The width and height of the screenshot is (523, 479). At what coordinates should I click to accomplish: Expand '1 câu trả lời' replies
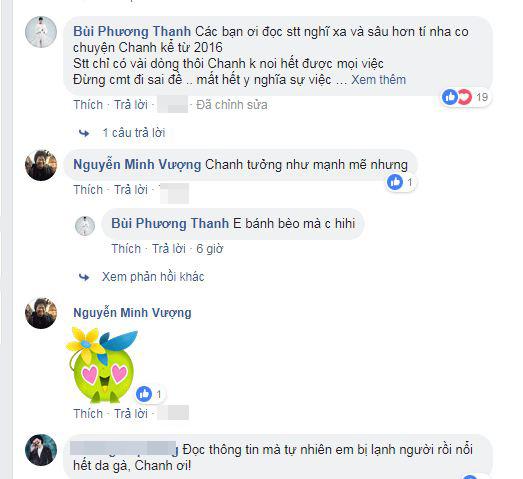tap(133, 133)
